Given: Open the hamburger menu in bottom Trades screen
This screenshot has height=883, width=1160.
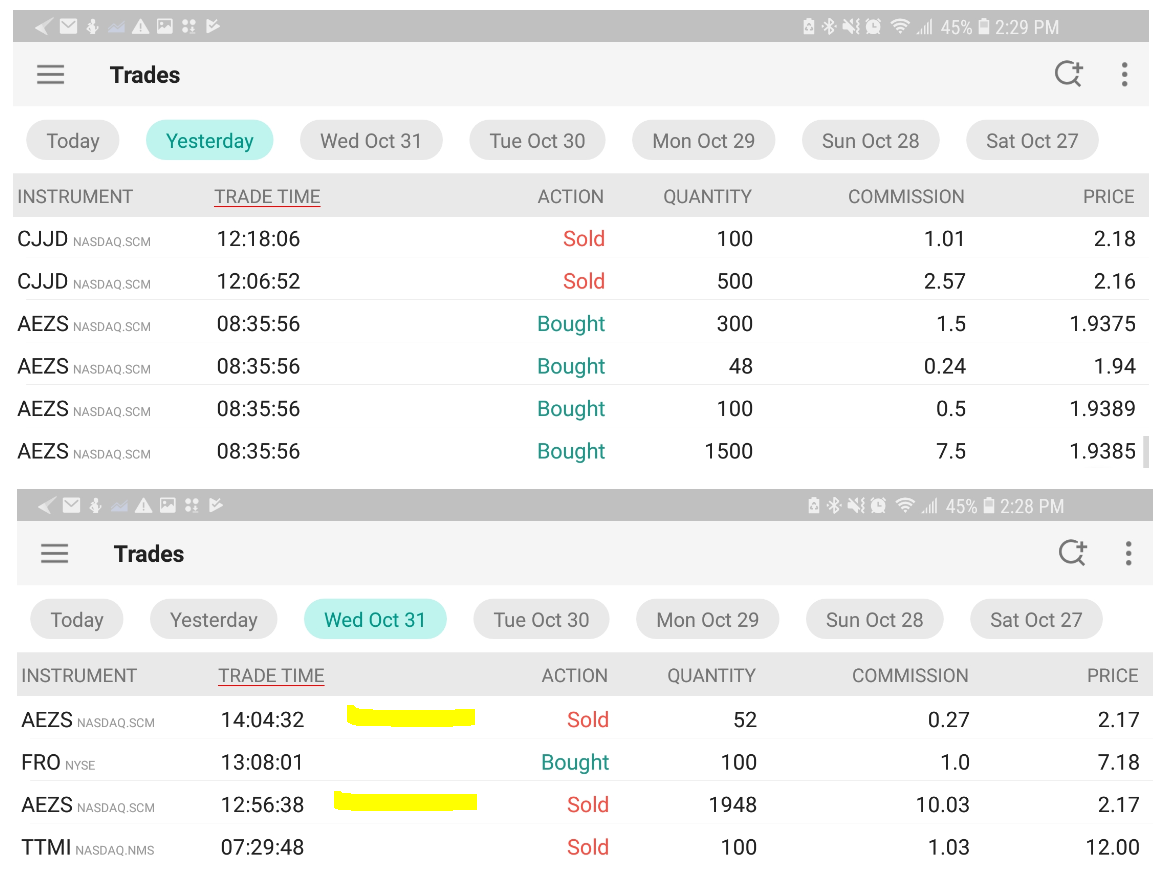Looking at the screenshot, I should 55,554.
